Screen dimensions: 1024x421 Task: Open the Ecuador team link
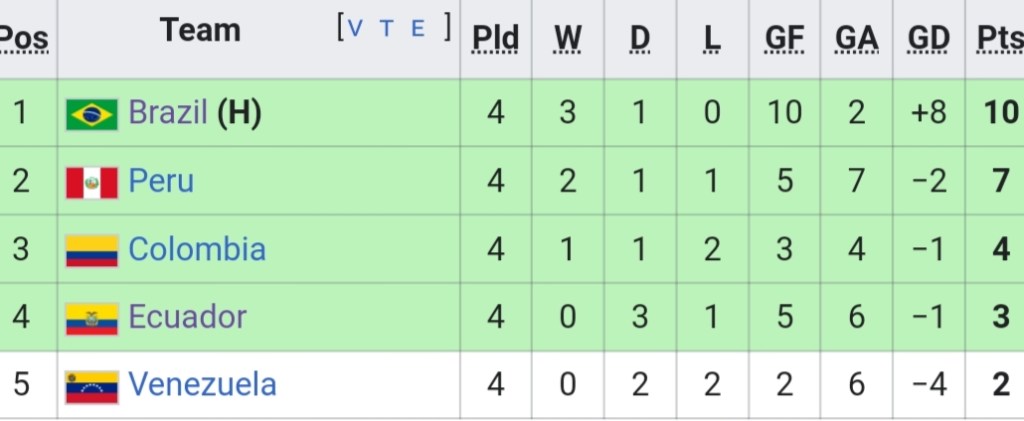click(187, 317)
